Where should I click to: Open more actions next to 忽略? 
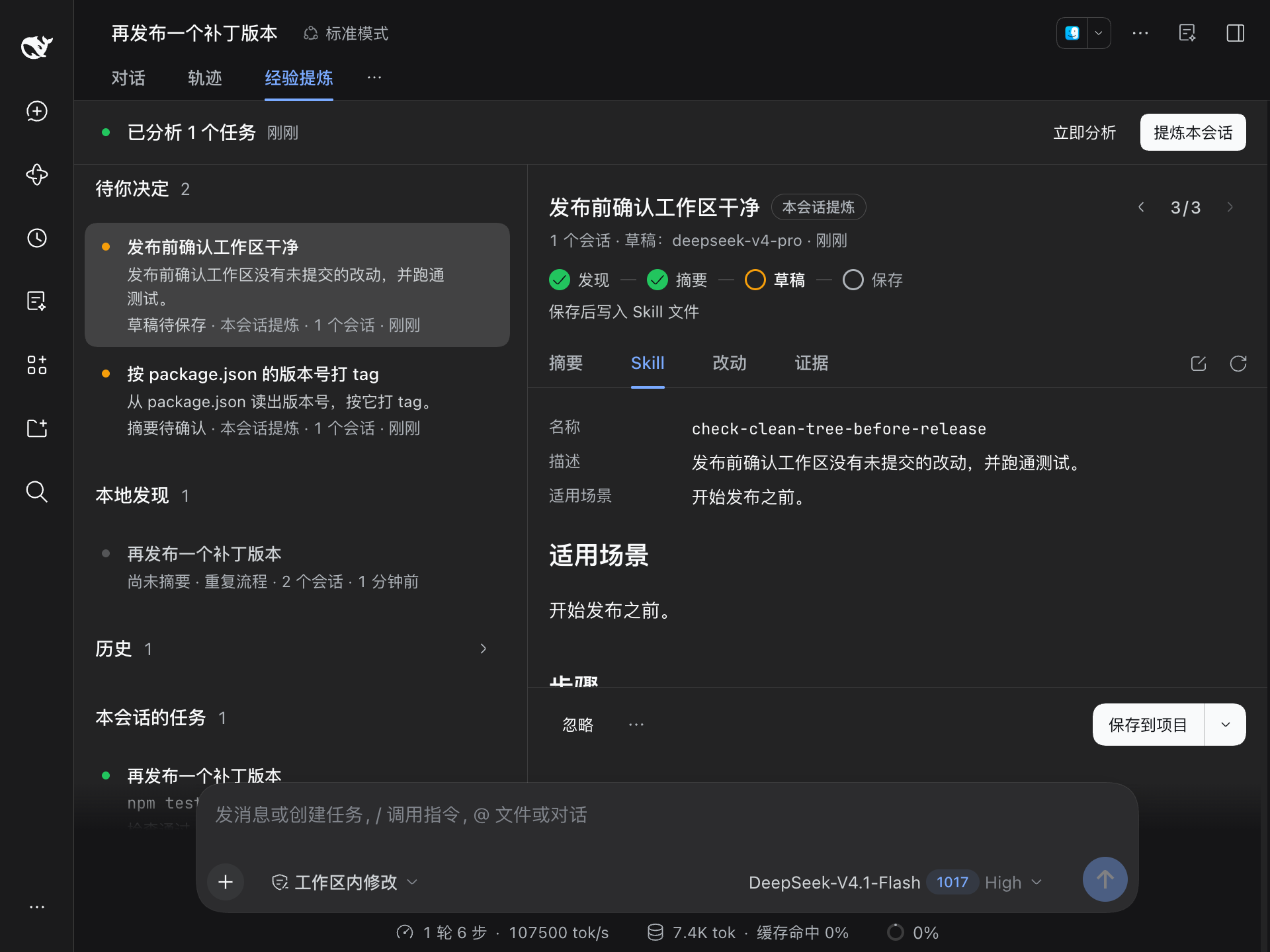point(636,725)
